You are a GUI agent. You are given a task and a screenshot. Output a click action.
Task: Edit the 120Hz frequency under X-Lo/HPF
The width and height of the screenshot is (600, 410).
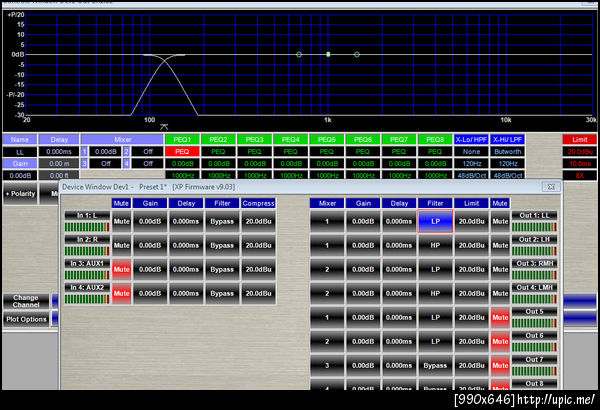[471, 163]
